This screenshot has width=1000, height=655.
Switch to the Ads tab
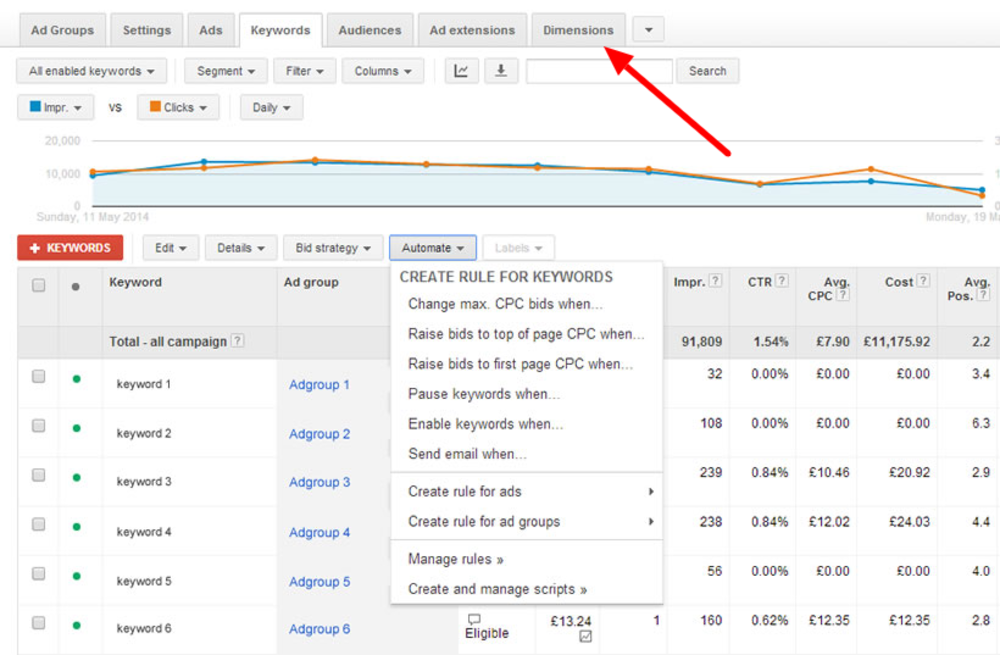point(210,30)
